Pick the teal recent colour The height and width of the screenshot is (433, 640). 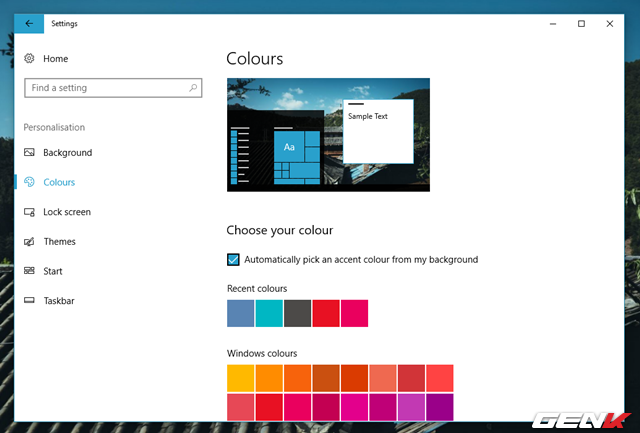[269, 313]
